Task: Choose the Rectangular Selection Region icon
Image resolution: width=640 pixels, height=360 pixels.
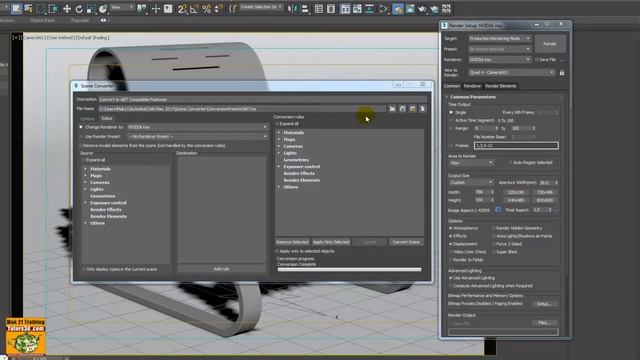Action: click(x=41, y=9)
